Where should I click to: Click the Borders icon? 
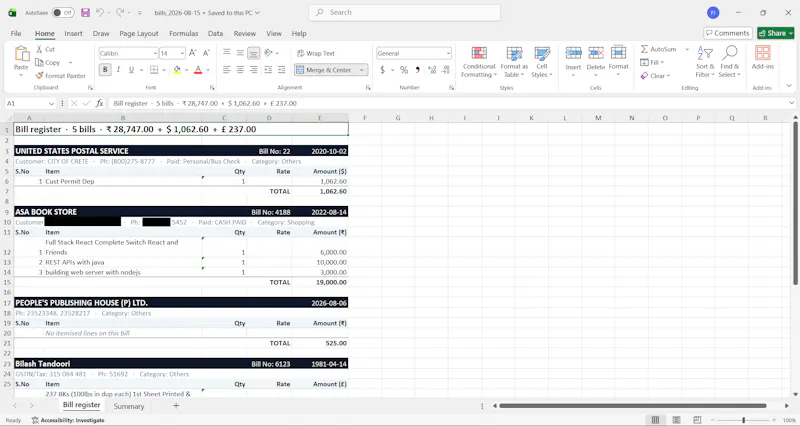(154, 69)
